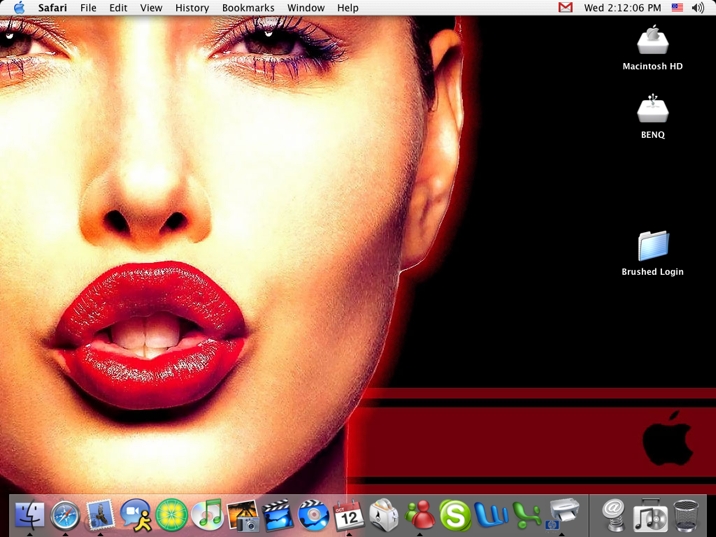Open the Trash in dock

pos(686,515)
